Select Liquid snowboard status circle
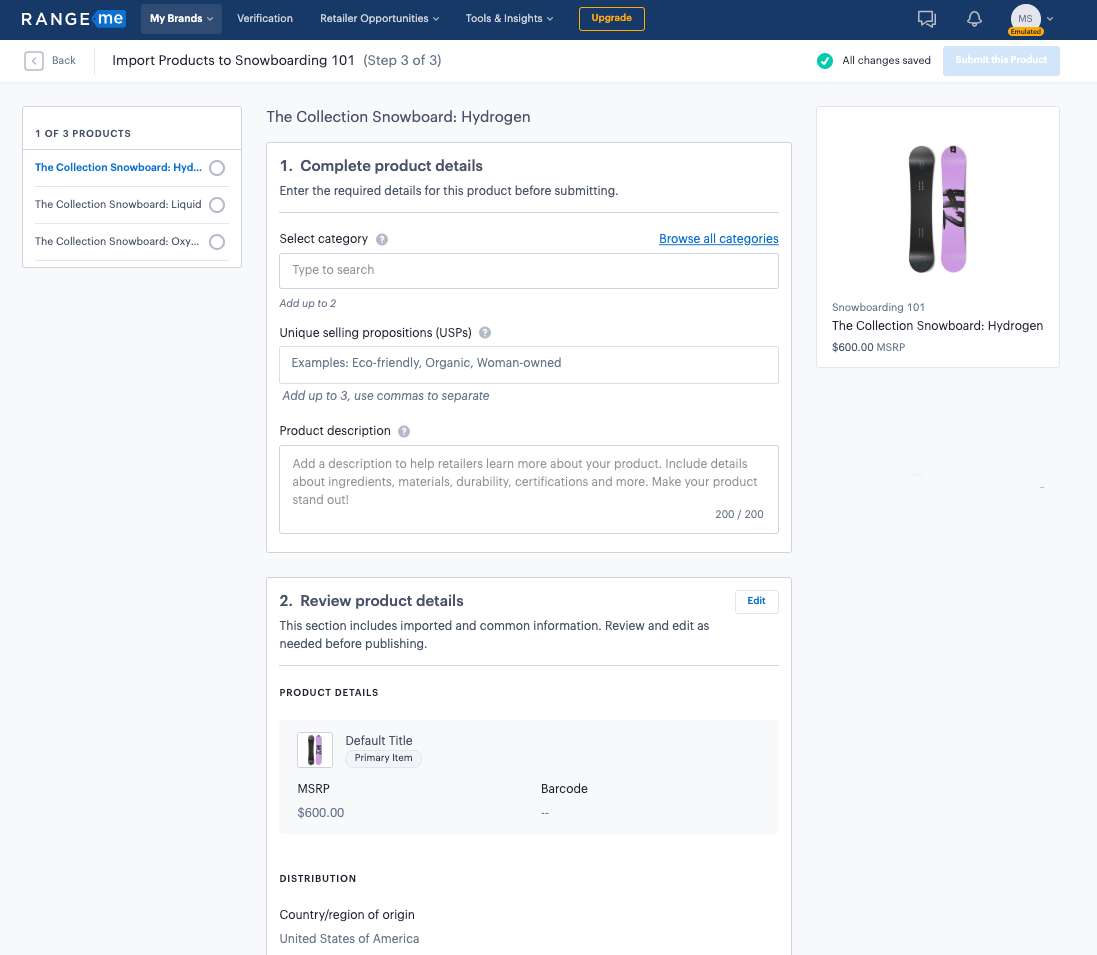Image resolution: width=1097 pixels, height=955 pixels. [217, 205]
